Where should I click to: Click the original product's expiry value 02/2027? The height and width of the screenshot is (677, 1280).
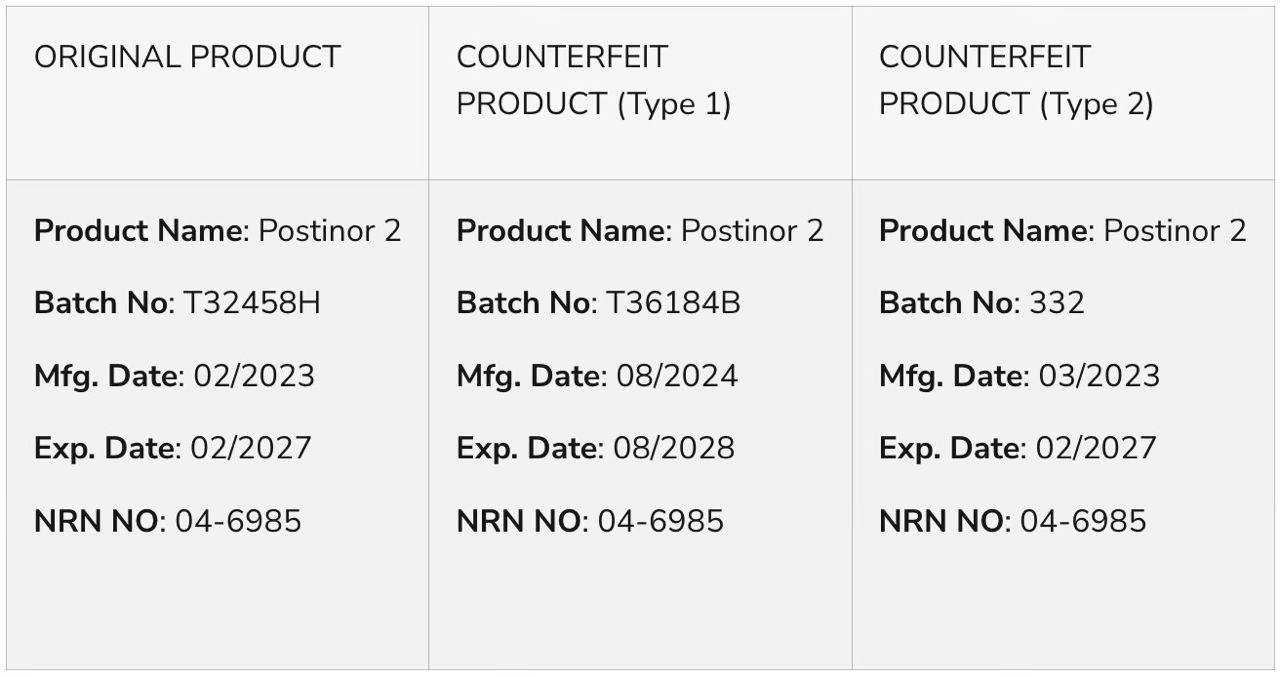[251, 448]
